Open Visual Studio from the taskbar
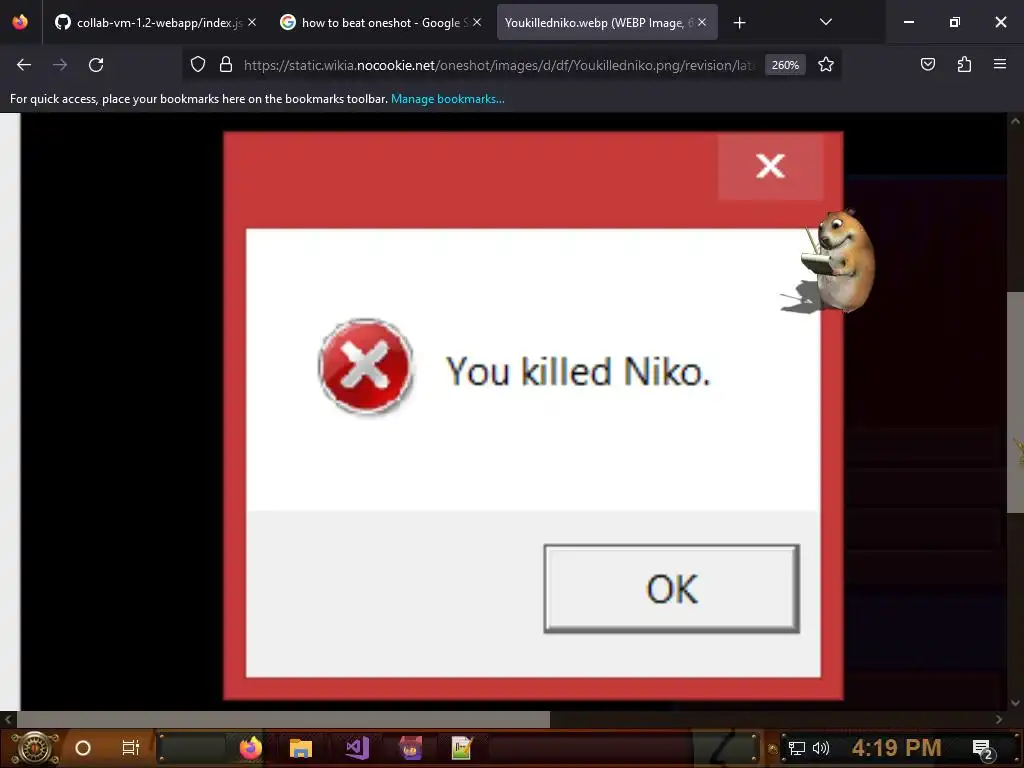Screen dimensions: 1024x768 click(x=357, y=748)
